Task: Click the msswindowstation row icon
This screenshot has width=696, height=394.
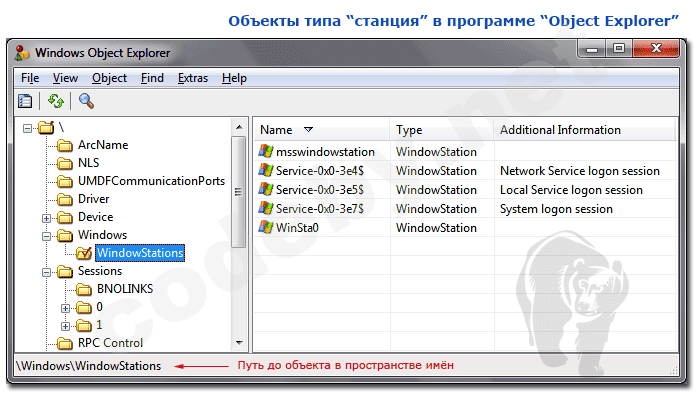Action: [265, 151]
